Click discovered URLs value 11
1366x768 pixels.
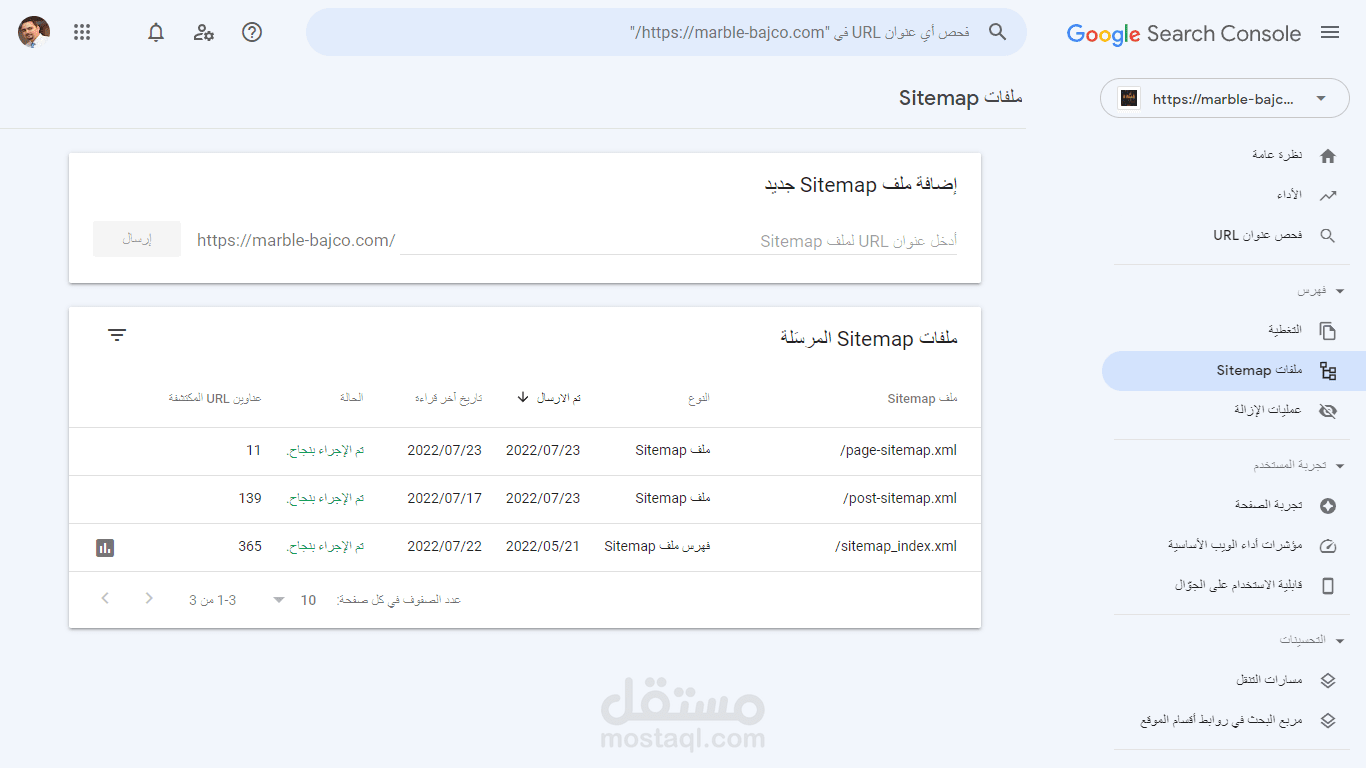254,450
